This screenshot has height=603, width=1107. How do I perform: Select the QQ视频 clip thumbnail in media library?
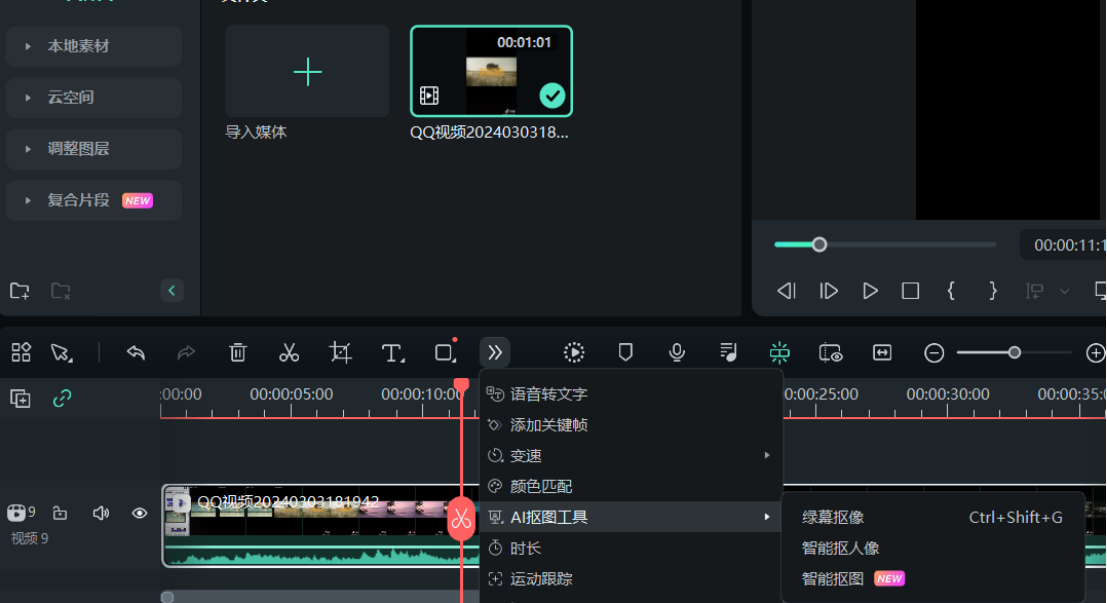pyautogui.click(x=491, y=71)
